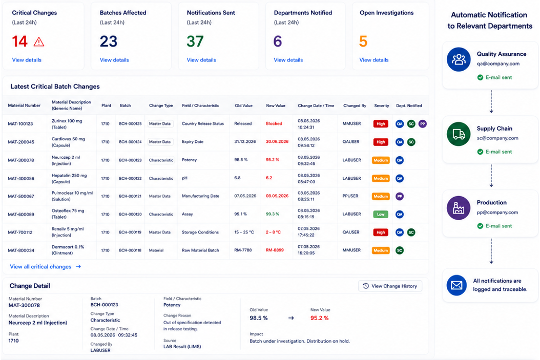The width and height of the screenshot is (540, 360).
Task: Click the Storage Conditions field cell
Action: click(200, 232)
